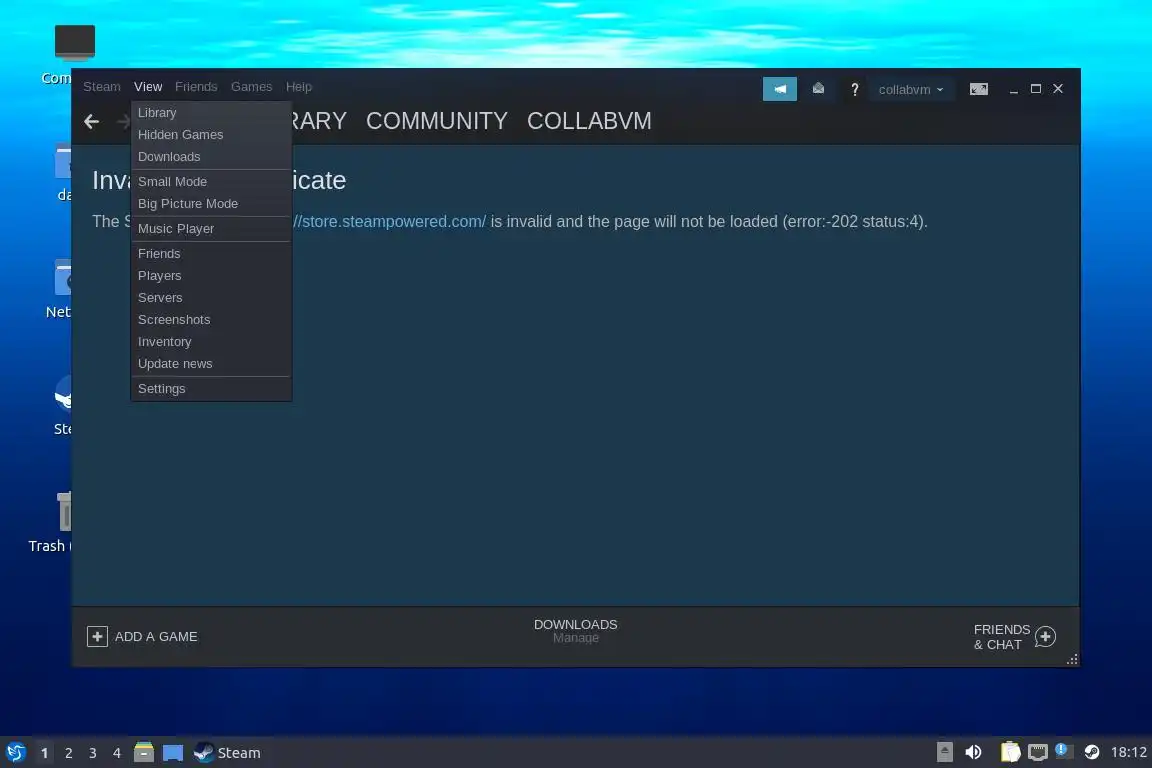1152x768 pixels.
Task: Switch to workspace 2
Action: [68, 753]
